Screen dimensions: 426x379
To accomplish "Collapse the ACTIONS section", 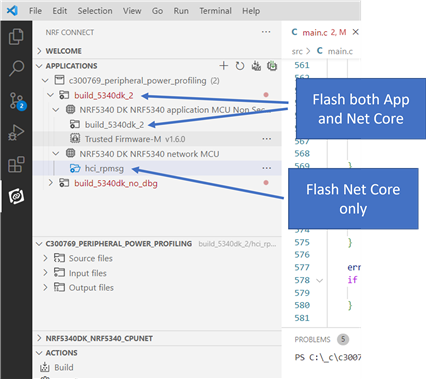I will click(39, 353).
